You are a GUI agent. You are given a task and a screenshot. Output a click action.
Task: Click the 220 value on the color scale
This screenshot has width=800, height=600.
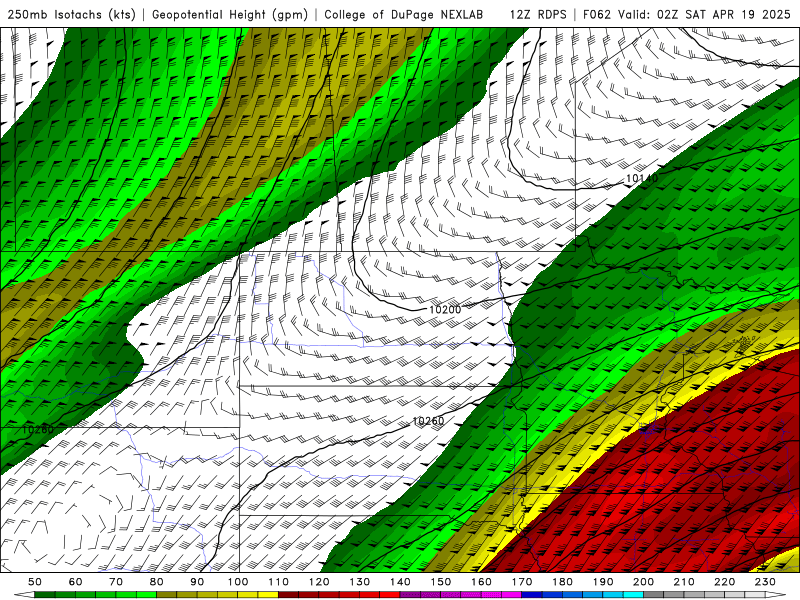point(724,582)
